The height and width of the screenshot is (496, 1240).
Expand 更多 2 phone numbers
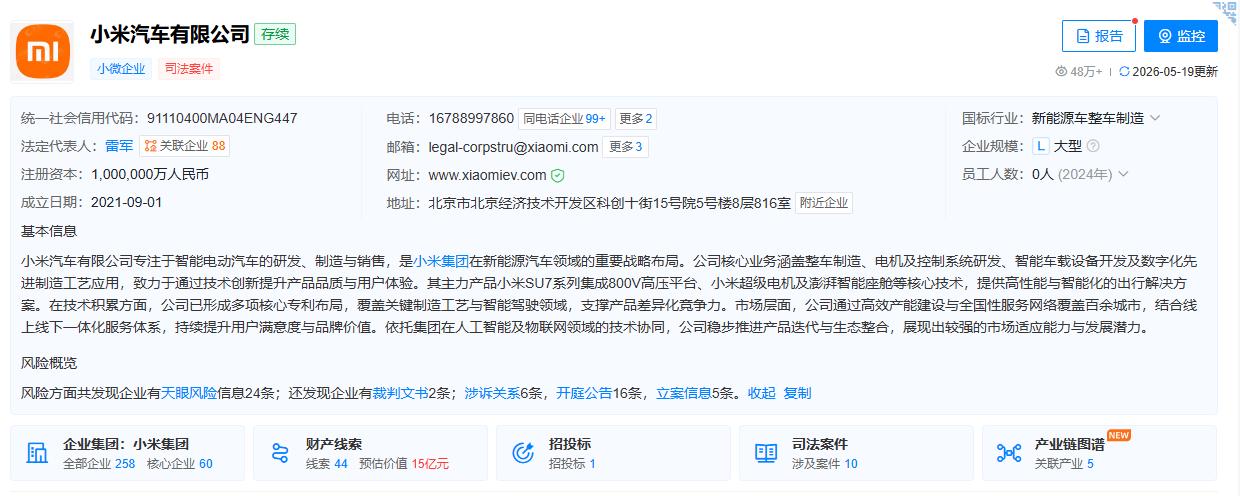click(636, 119)
